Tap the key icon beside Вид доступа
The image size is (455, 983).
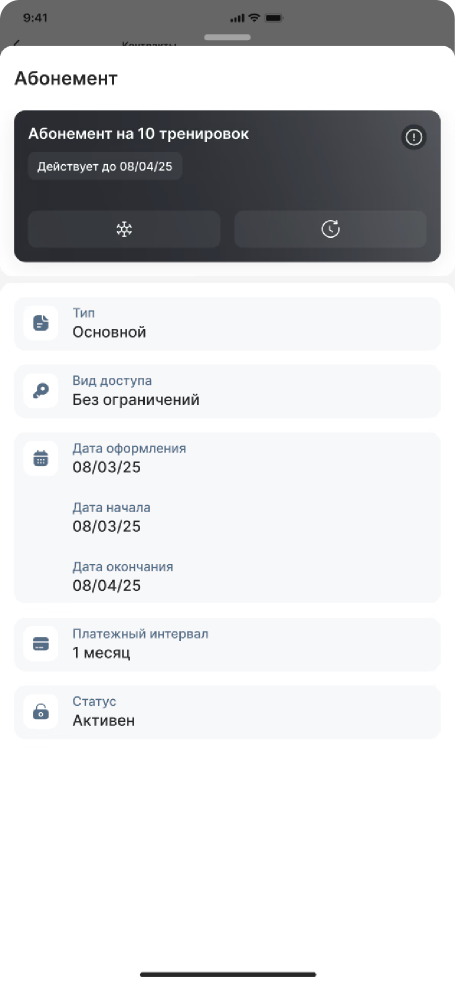tap(41, 391)
